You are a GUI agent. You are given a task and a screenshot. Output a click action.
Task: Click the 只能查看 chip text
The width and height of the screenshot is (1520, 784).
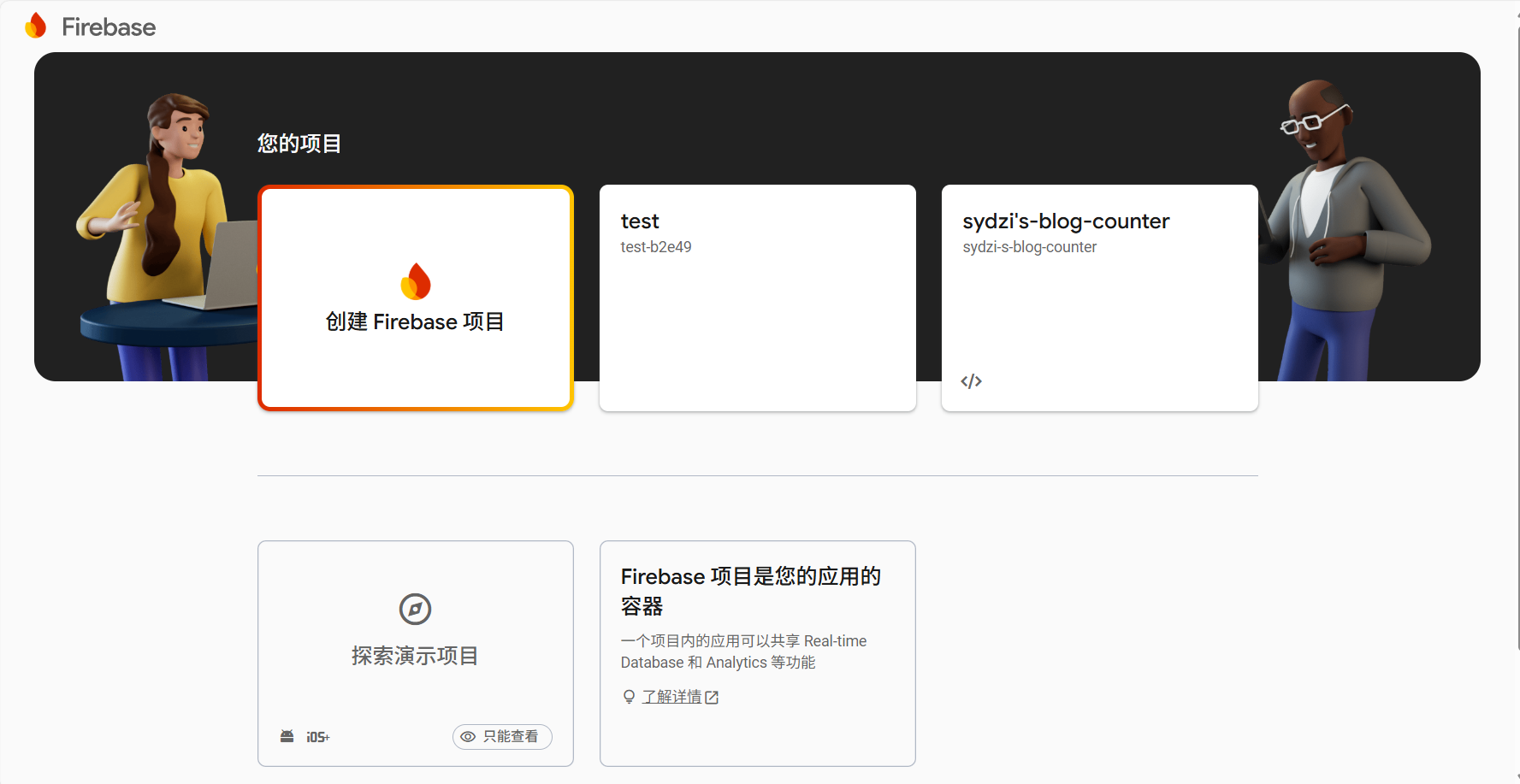coord(511,736)
